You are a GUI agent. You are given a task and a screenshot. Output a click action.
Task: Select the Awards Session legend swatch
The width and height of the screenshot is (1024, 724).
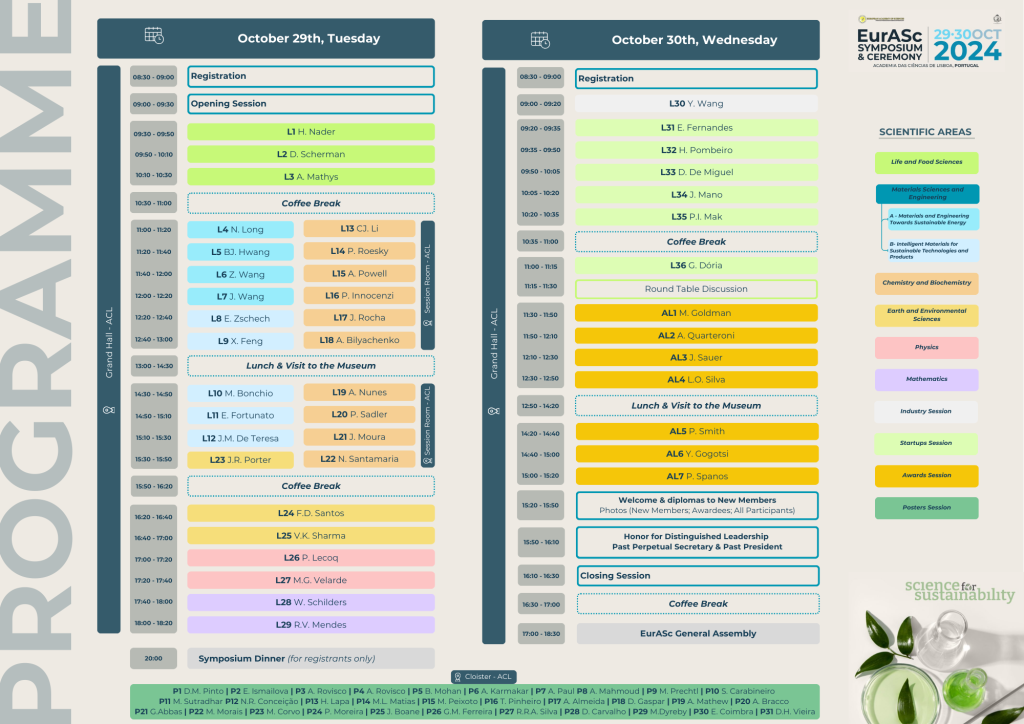point(926,475)
